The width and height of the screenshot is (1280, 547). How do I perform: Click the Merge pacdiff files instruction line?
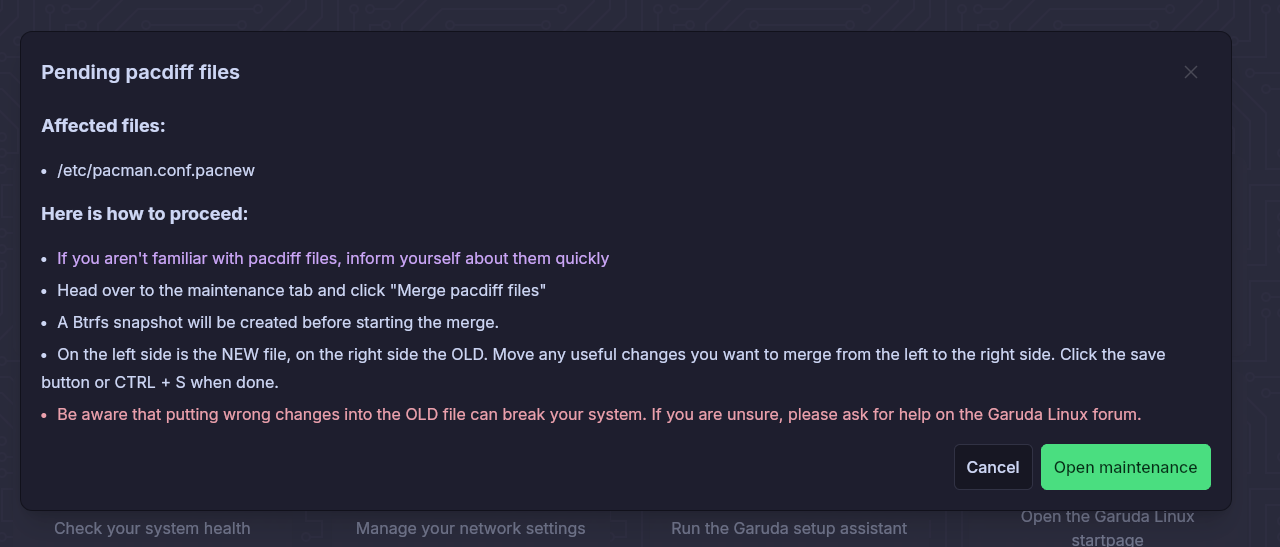point(301,290)
